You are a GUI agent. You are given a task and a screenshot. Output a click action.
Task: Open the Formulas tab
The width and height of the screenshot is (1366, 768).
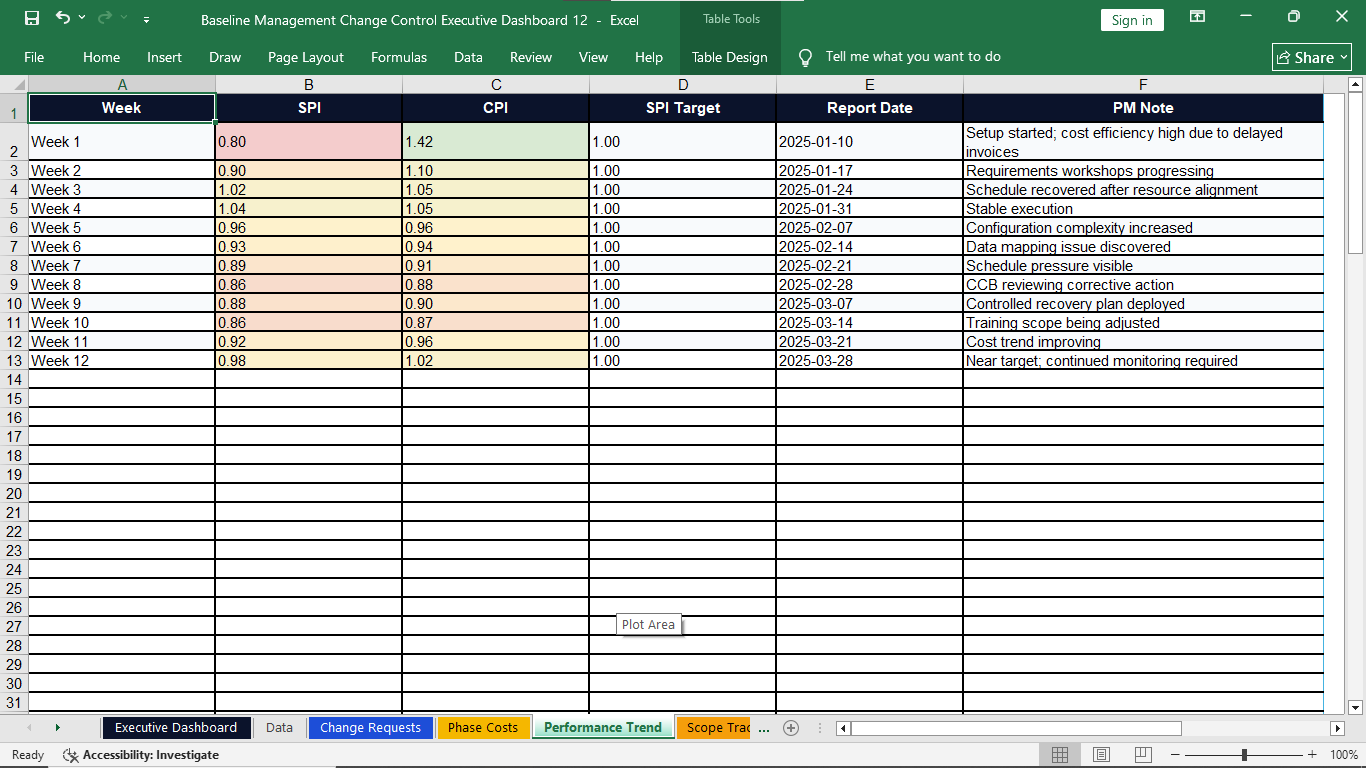tap(399, 57)
